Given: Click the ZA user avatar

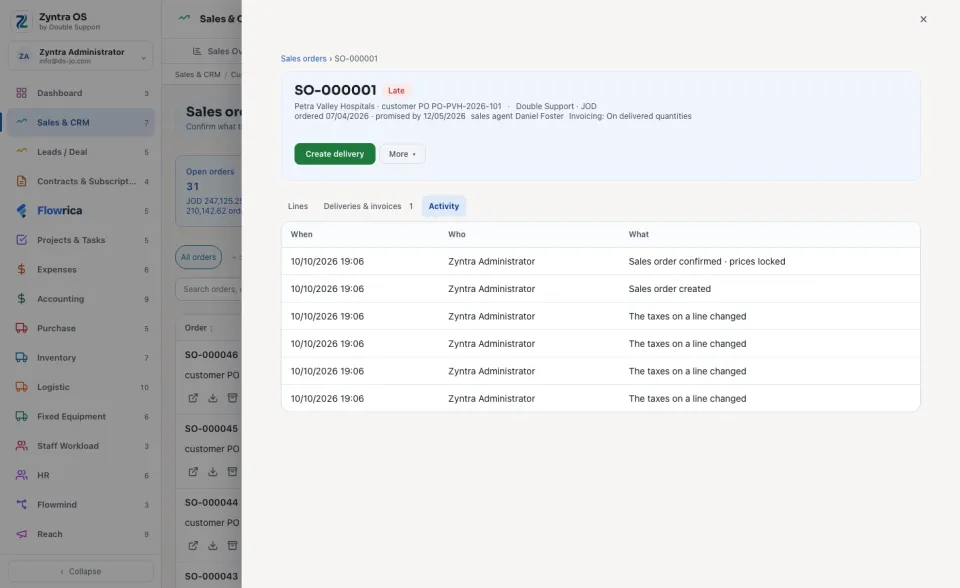Looking at the screenshot, I should pyautogui.click(x=24, y=56).
